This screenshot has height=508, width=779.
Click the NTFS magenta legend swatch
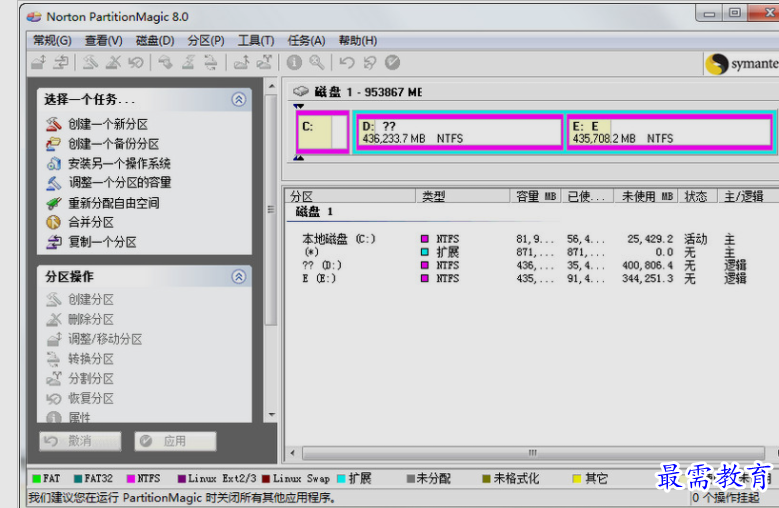[x=131, y=479]
